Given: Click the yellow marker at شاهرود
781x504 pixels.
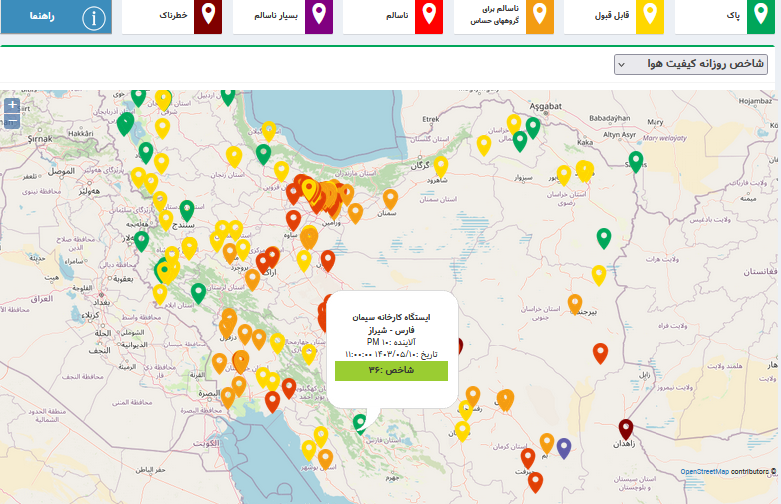Looking at the screenshot, I should [440, 166].
